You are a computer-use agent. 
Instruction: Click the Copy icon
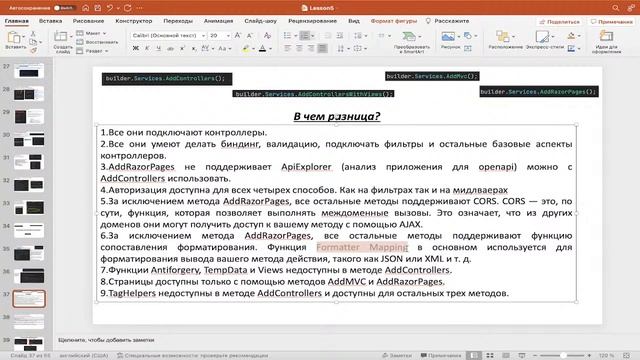(33, 42)
